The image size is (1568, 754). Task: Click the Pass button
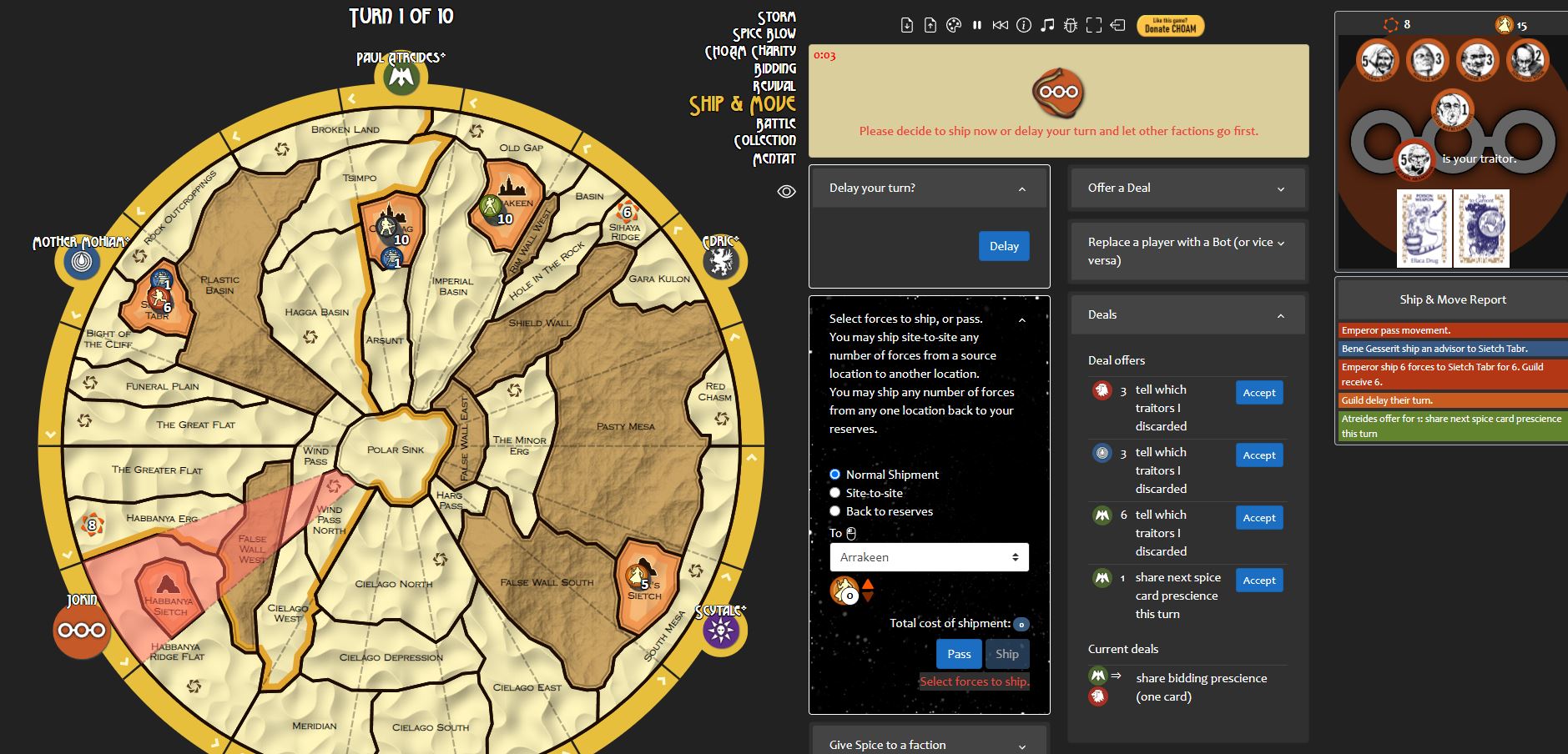(959, 654)
